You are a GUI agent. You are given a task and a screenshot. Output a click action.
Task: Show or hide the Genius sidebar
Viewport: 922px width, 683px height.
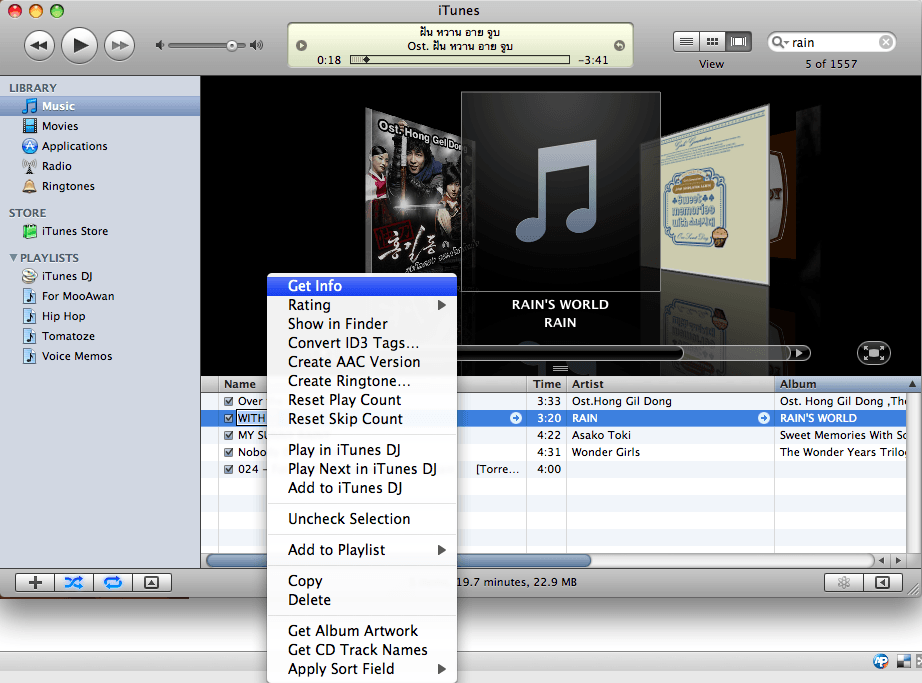(883, 582)
